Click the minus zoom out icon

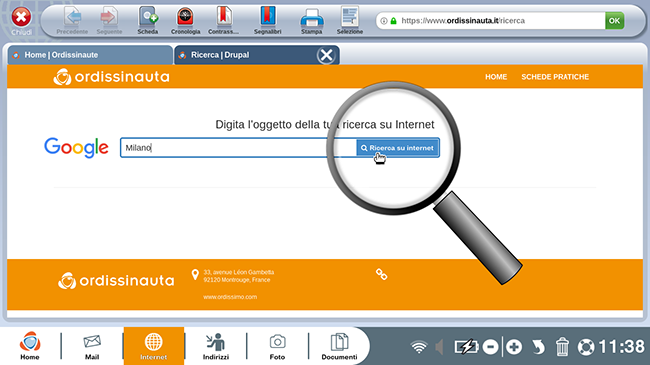pyautogui.click(x=490, y=347)
